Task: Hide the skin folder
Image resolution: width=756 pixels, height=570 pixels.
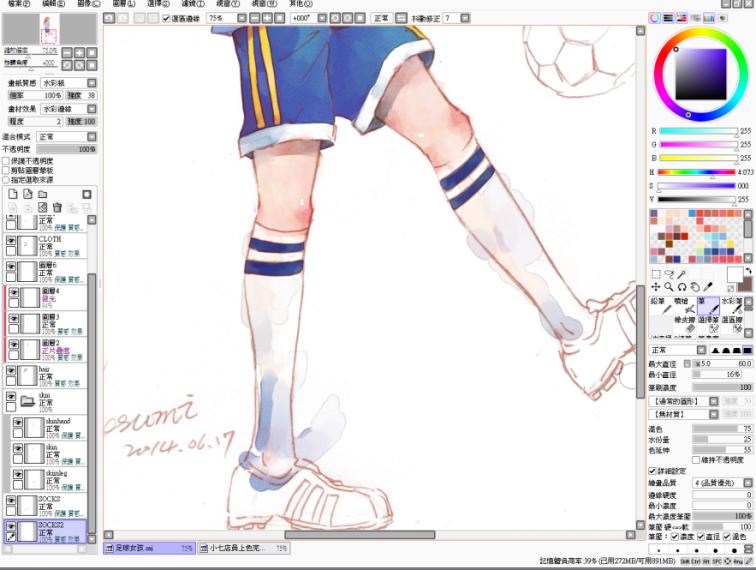Action: [x=11, y=396]
